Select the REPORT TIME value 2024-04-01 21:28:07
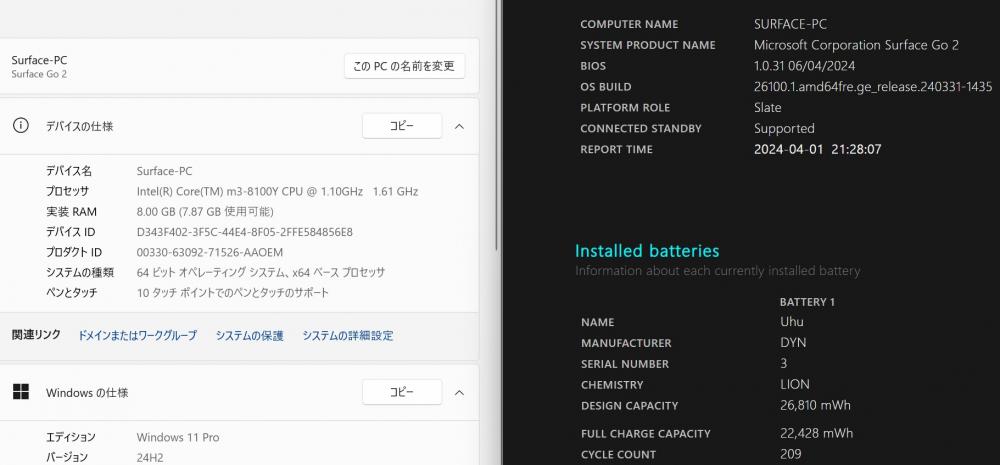 pyautogui.click(x=818, y=149)
